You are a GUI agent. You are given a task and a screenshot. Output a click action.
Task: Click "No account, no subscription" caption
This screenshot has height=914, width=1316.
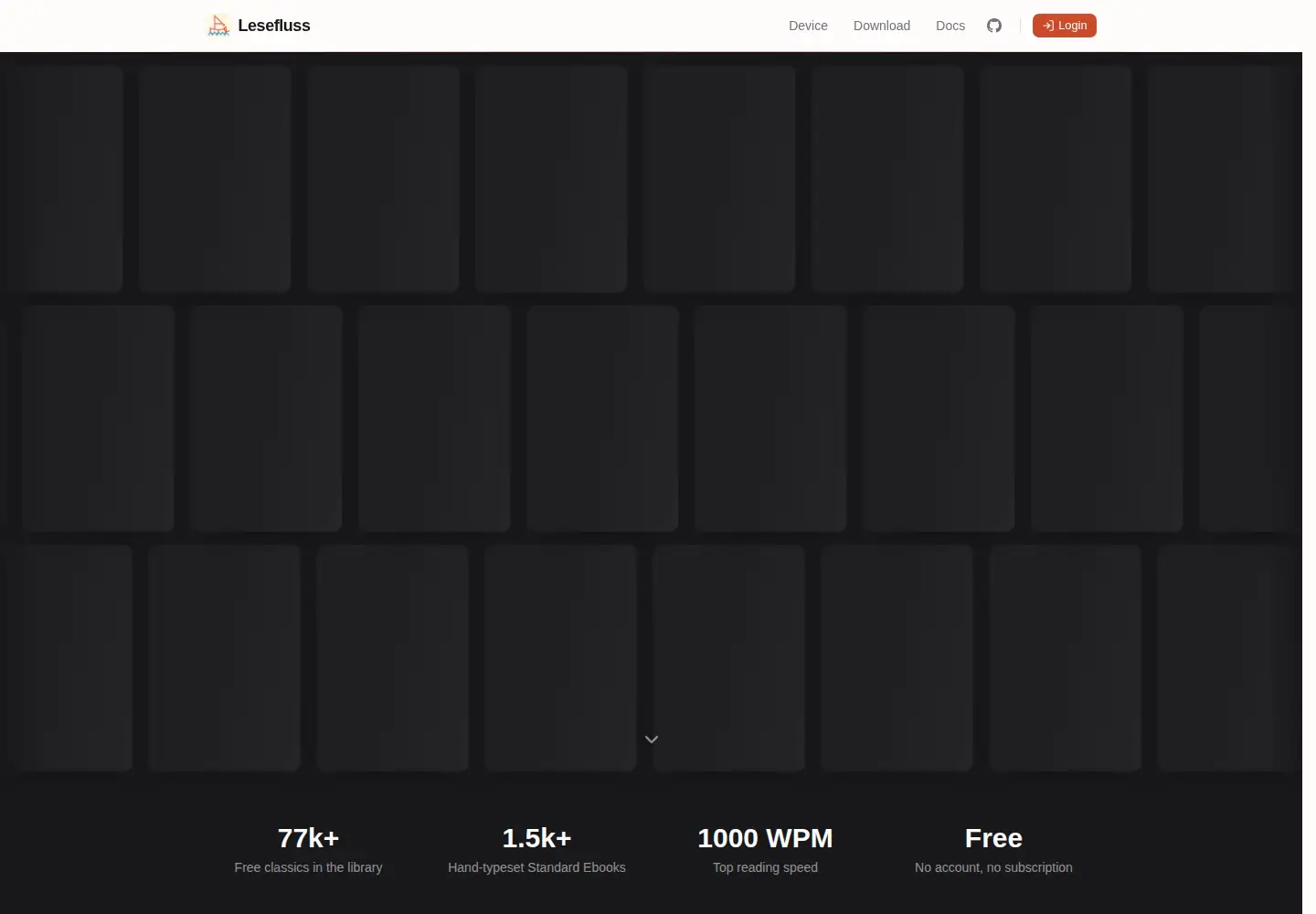[993, 867]
